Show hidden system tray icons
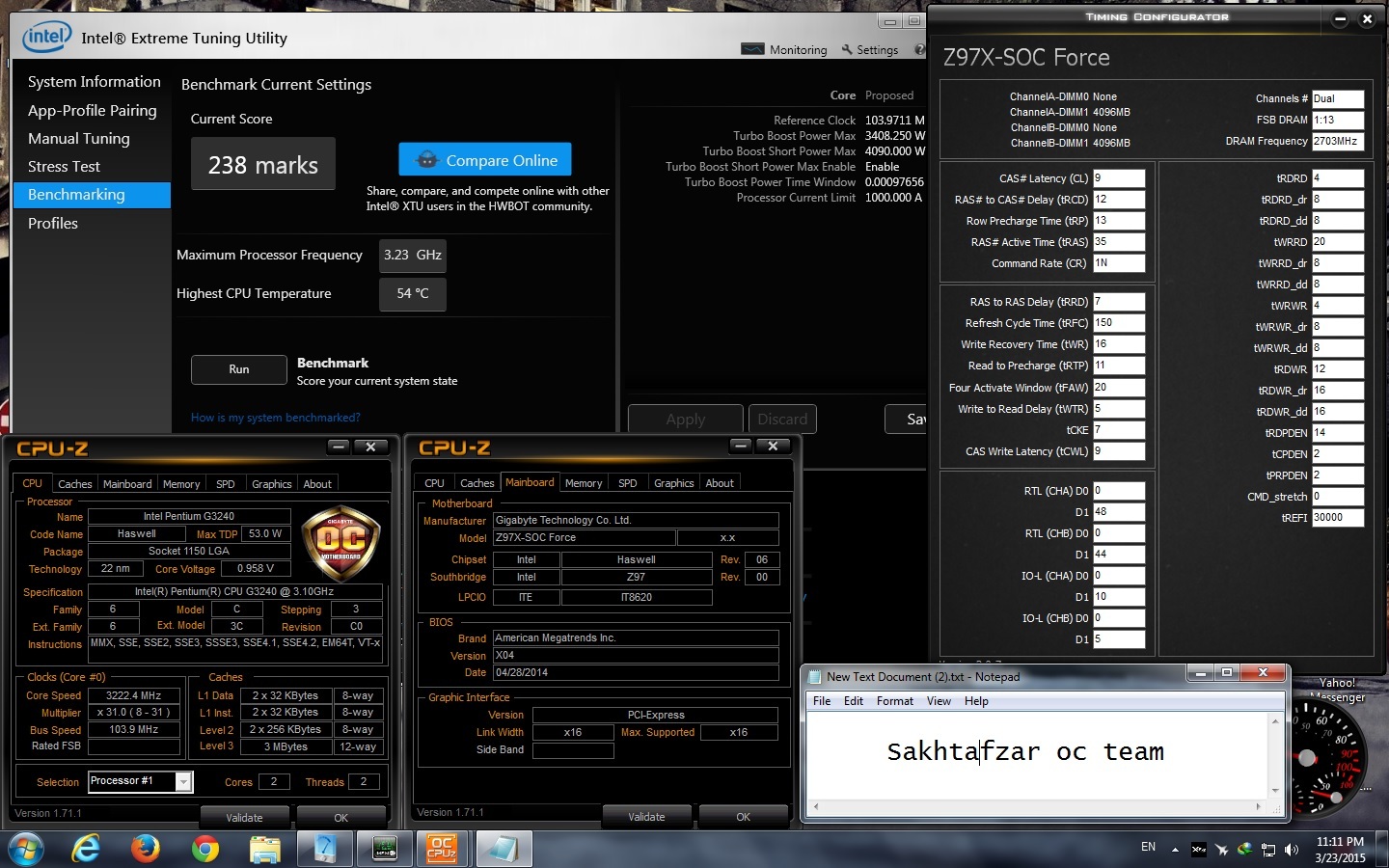 tap(1175, 850)
